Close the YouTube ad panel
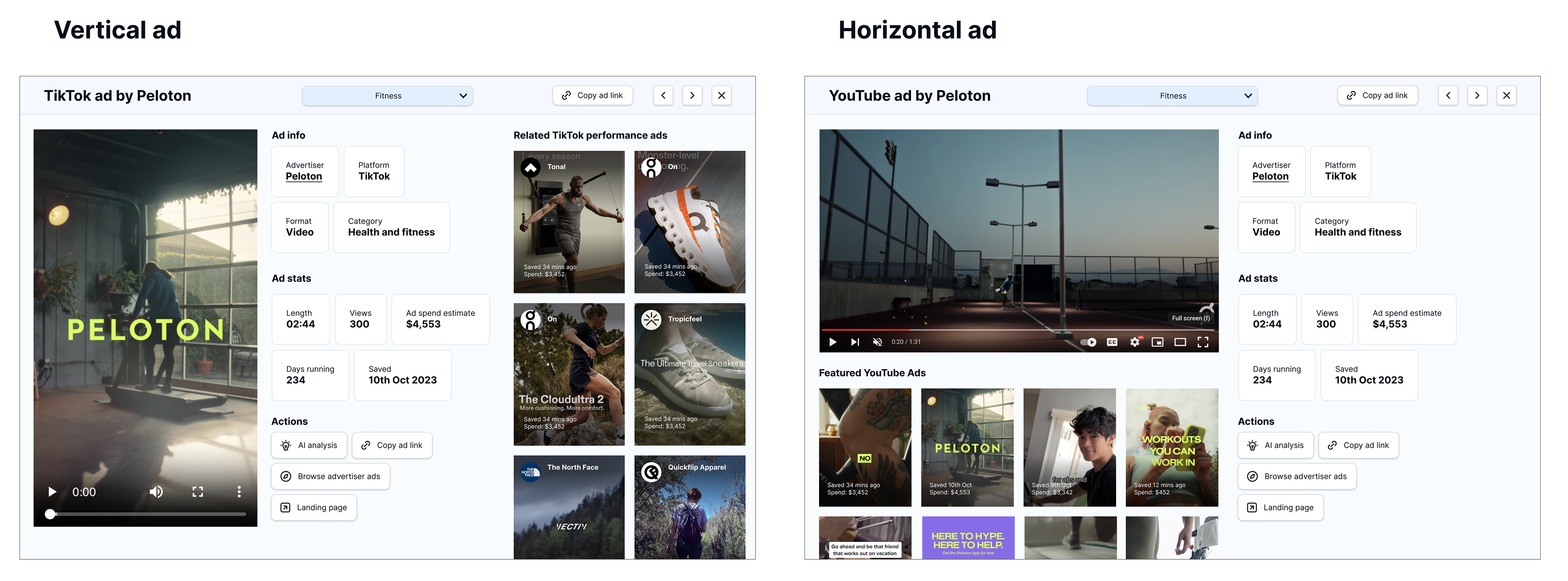Screen dimensions: 1568x581 click(x=1506, y=95)
